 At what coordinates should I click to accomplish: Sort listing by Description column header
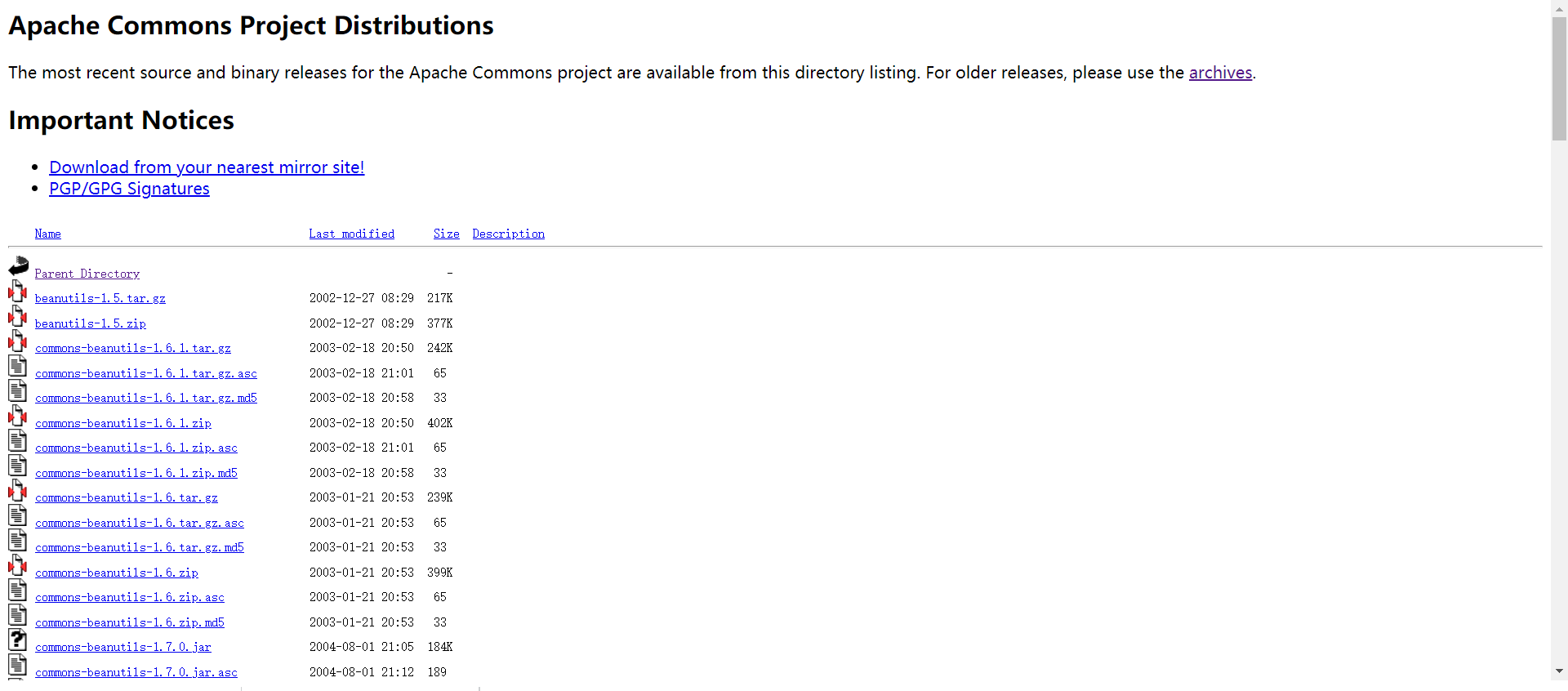508,234
